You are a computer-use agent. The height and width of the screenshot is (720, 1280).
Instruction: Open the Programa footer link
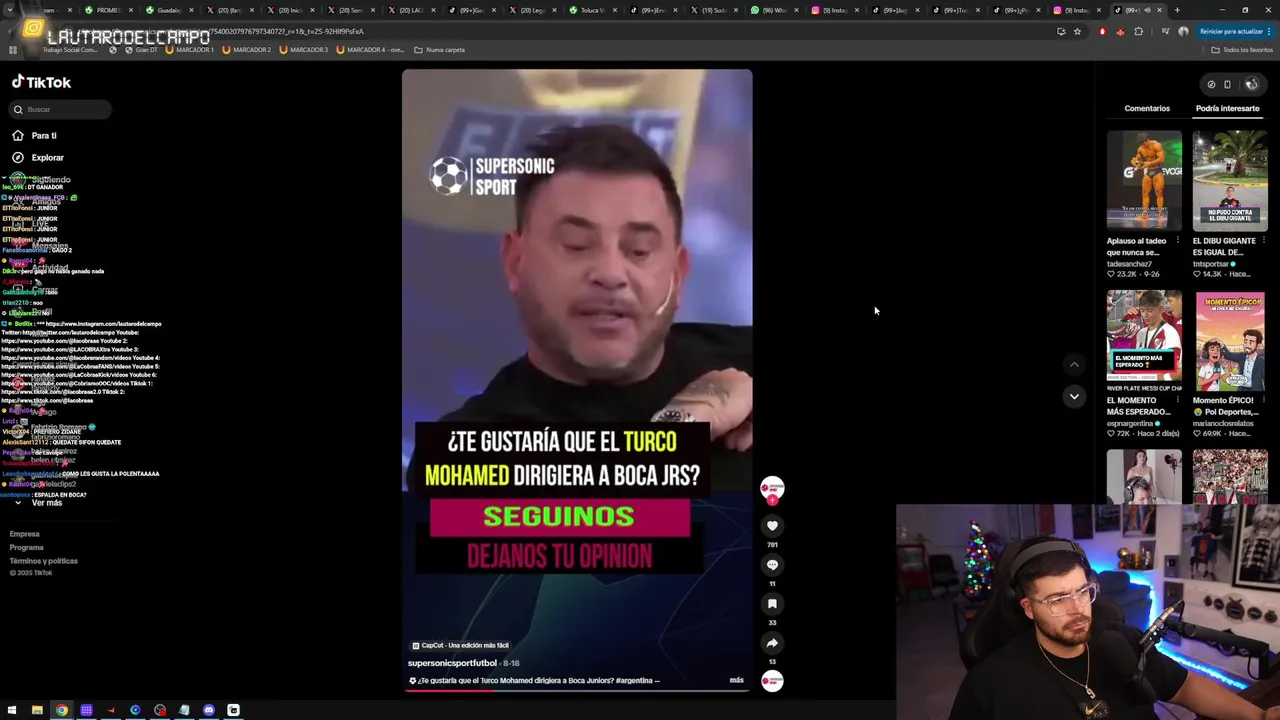coord(27,547)
